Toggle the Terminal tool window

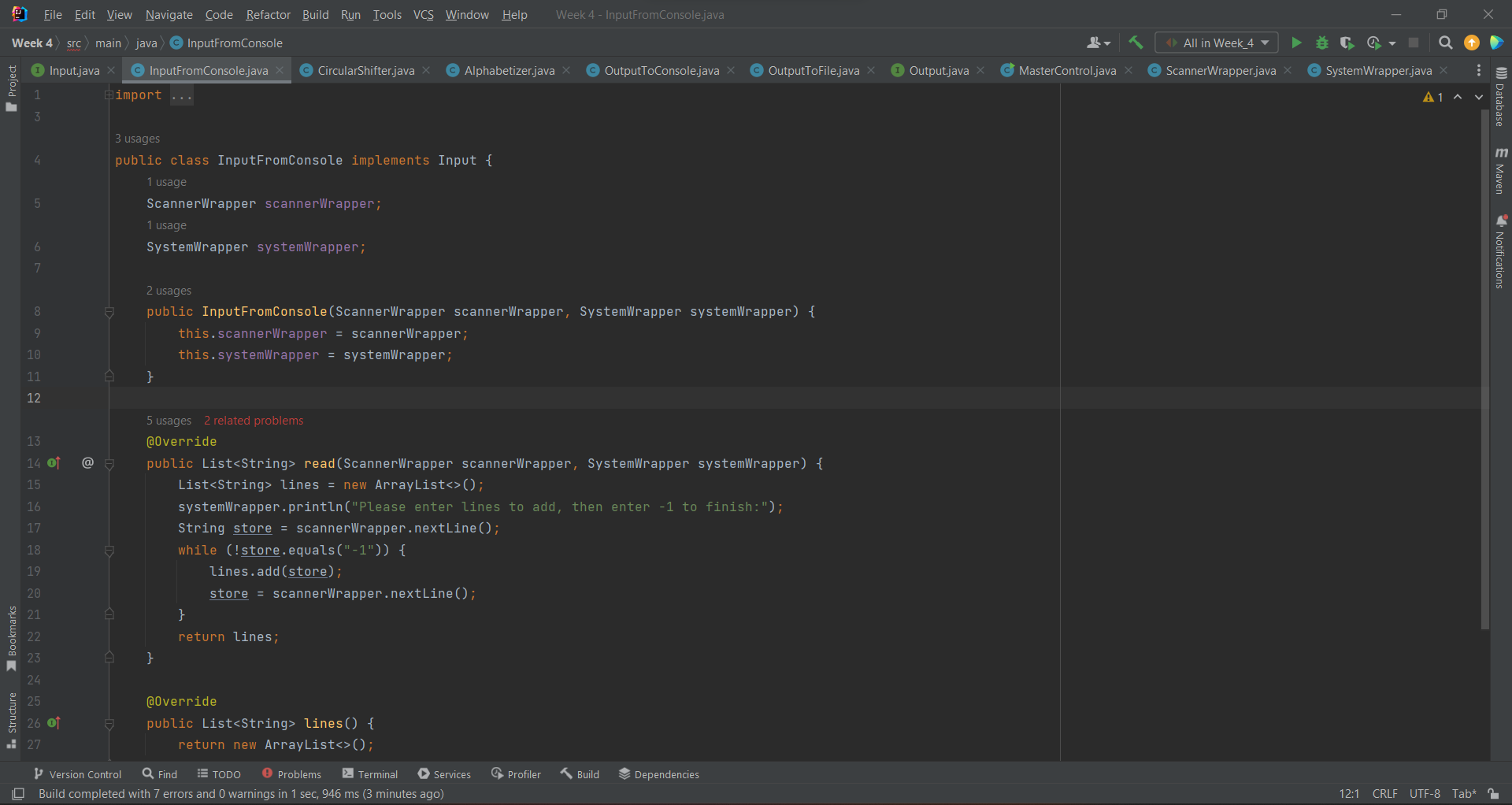pos(370,773)
